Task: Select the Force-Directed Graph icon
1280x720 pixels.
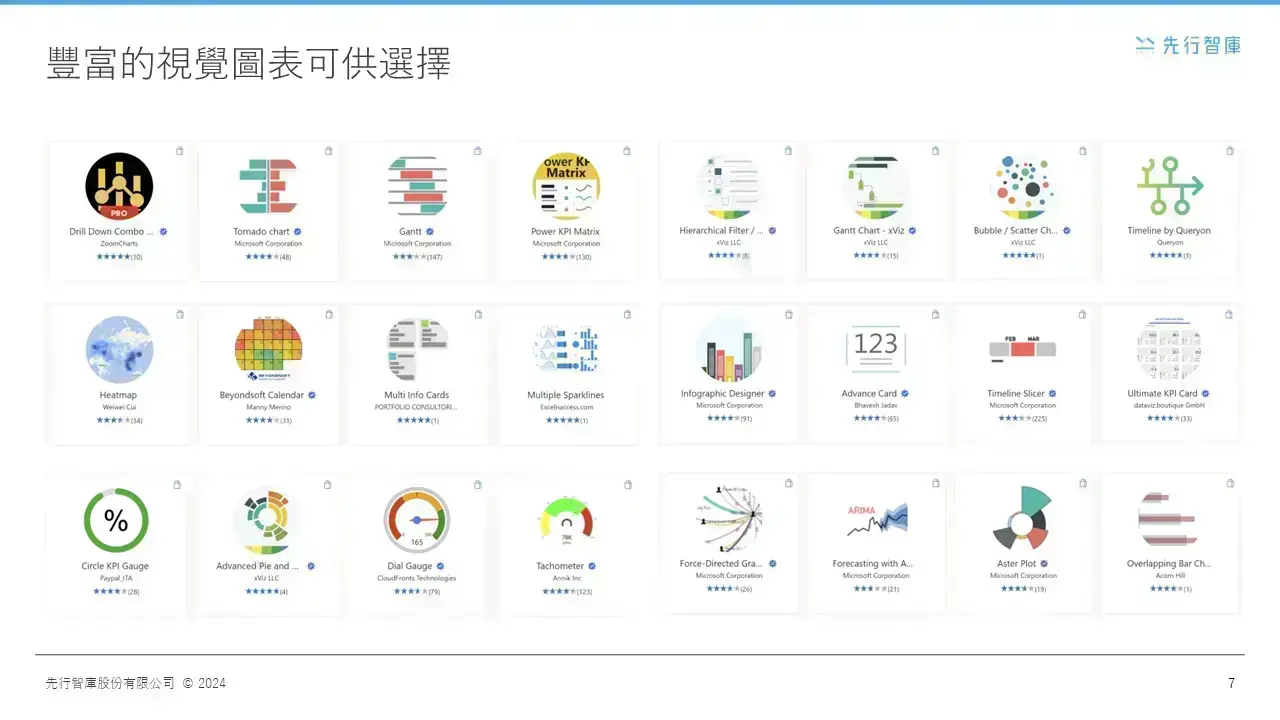Action: point(729,519)
